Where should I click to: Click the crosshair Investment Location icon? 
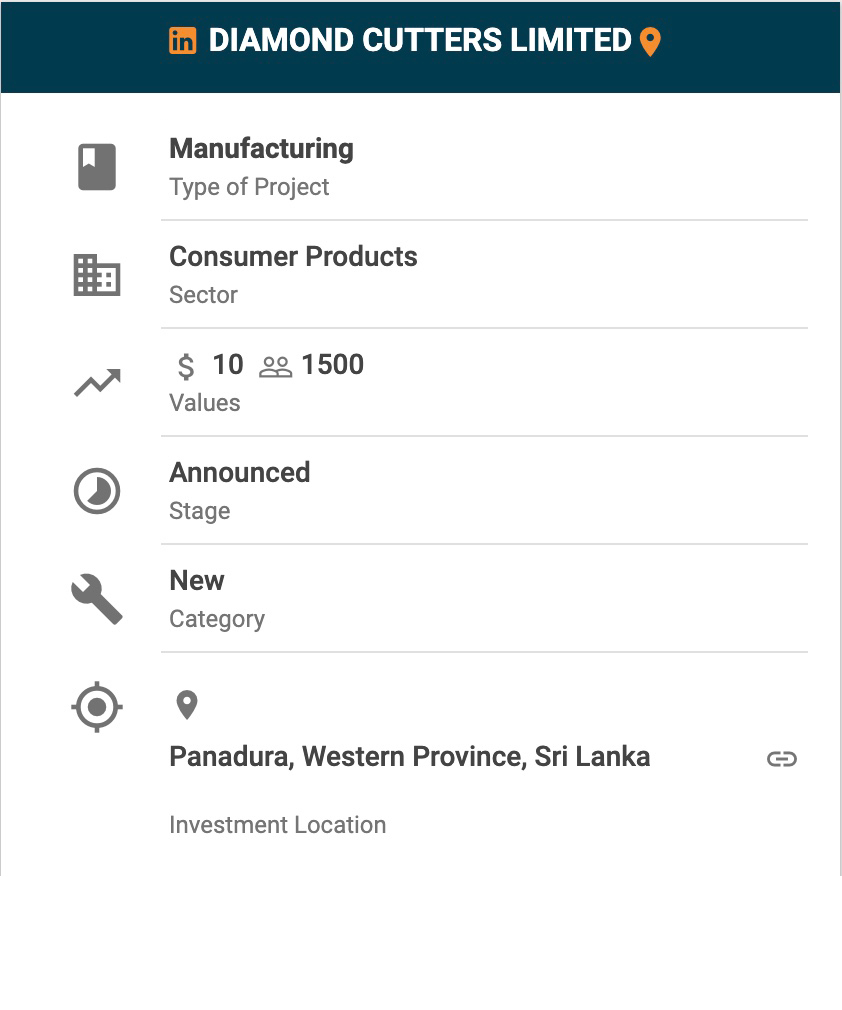[97, 707]
